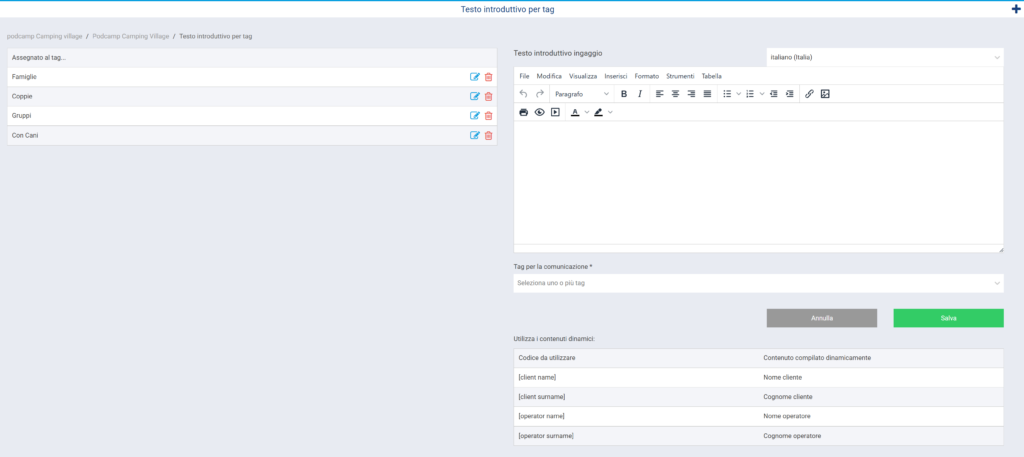Expand the tag selection dropdown
The width and height of the screenshot is (1024, 457).
coord(758,283)
